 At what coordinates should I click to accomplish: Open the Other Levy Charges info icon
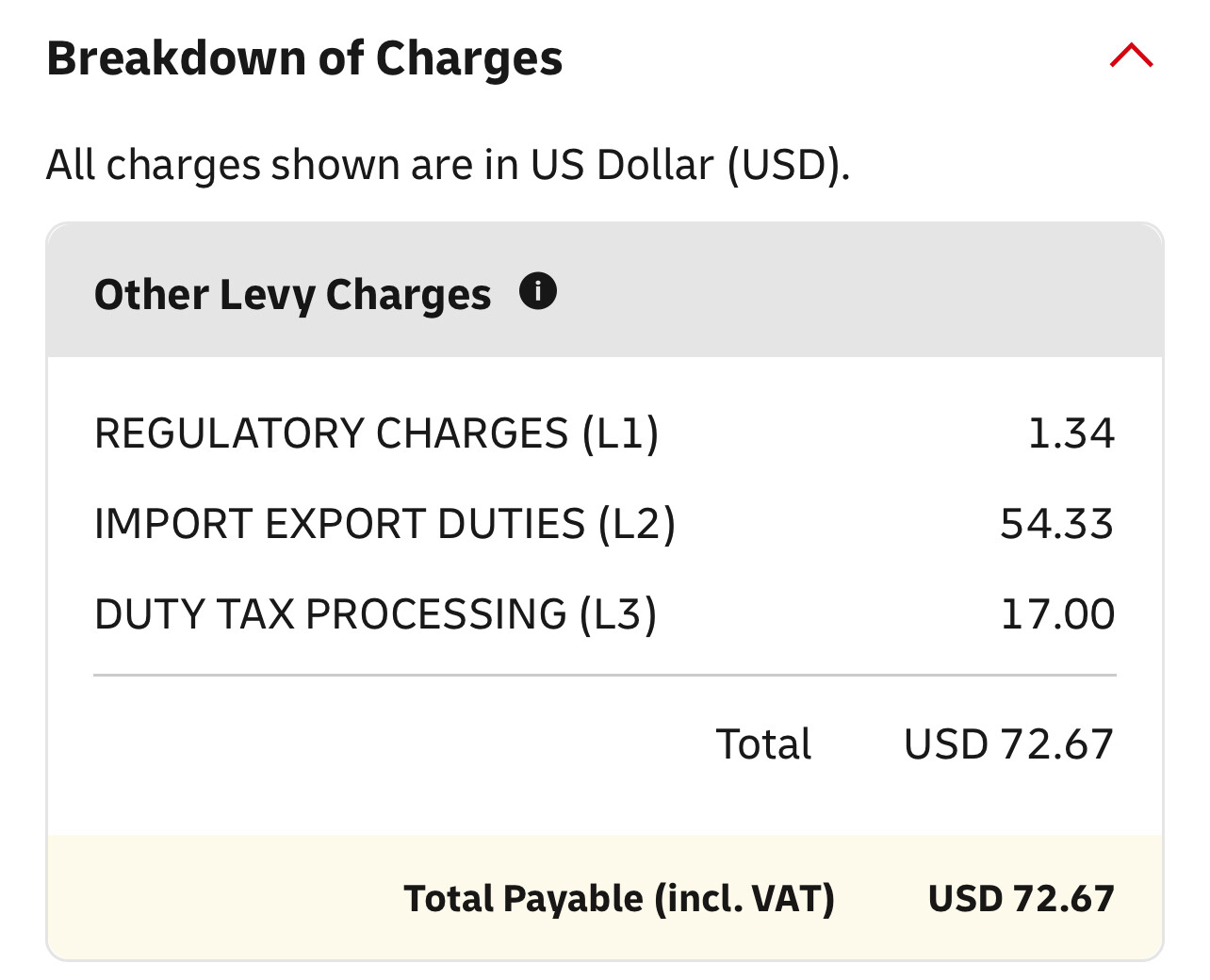click(538, 291)
